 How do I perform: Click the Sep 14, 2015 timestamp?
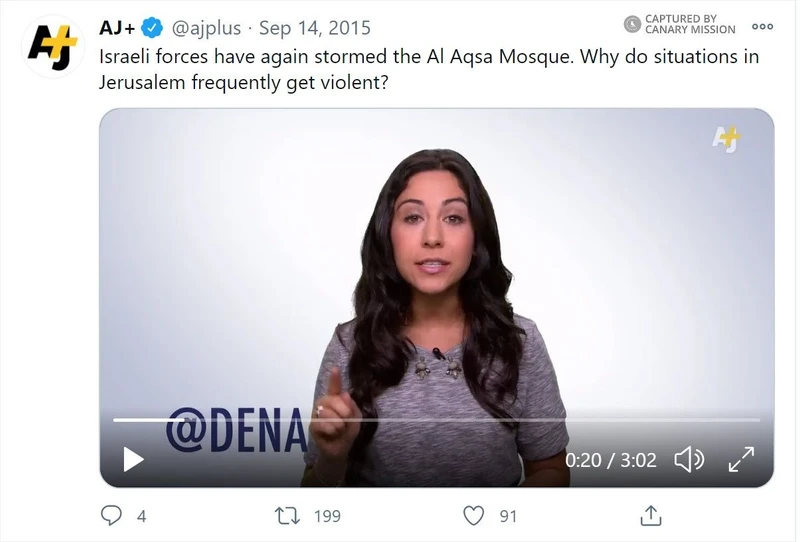pos(315,28)
